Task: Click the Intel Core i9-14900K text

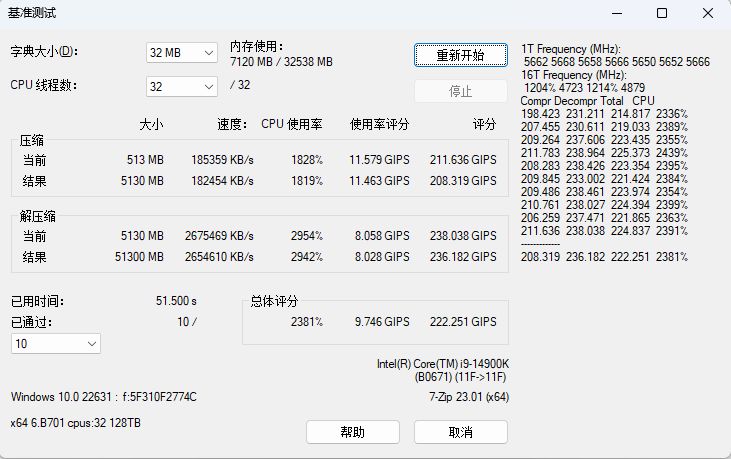Action: click(442, 364)
